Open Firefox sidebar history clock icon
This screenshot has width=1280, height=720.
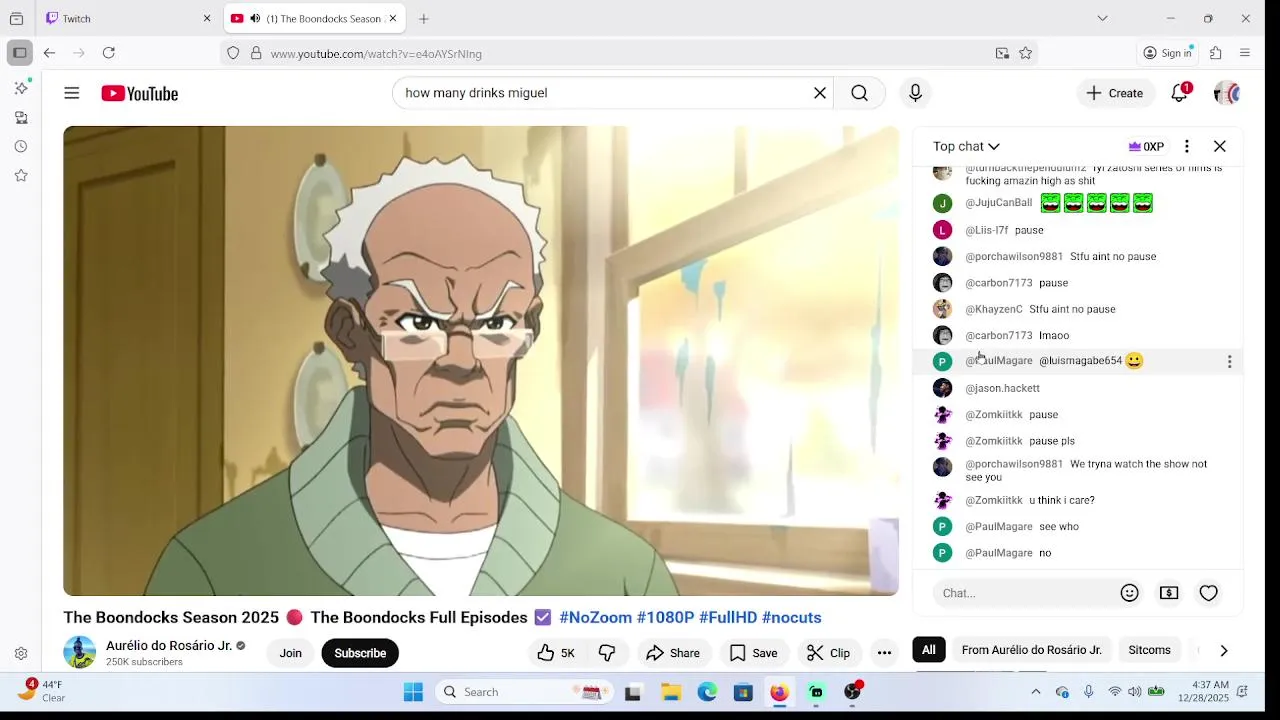click(x=21, y=146)
